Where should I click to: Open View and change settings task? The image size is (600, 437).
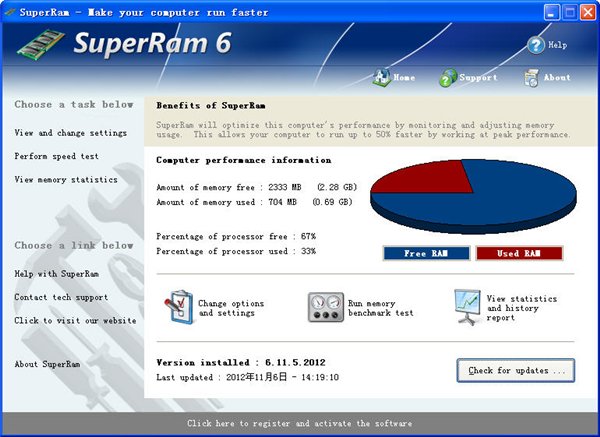[70, 133]
